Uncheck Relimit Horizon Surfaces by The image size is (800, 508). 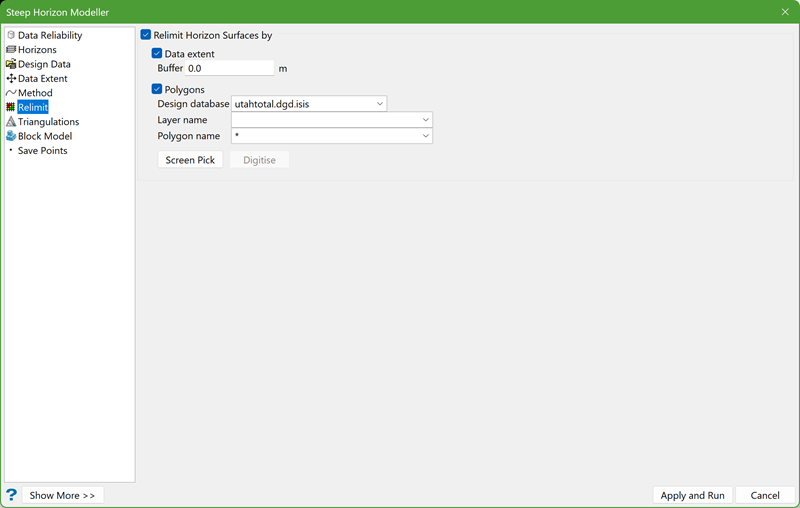[x=146, y=35]
